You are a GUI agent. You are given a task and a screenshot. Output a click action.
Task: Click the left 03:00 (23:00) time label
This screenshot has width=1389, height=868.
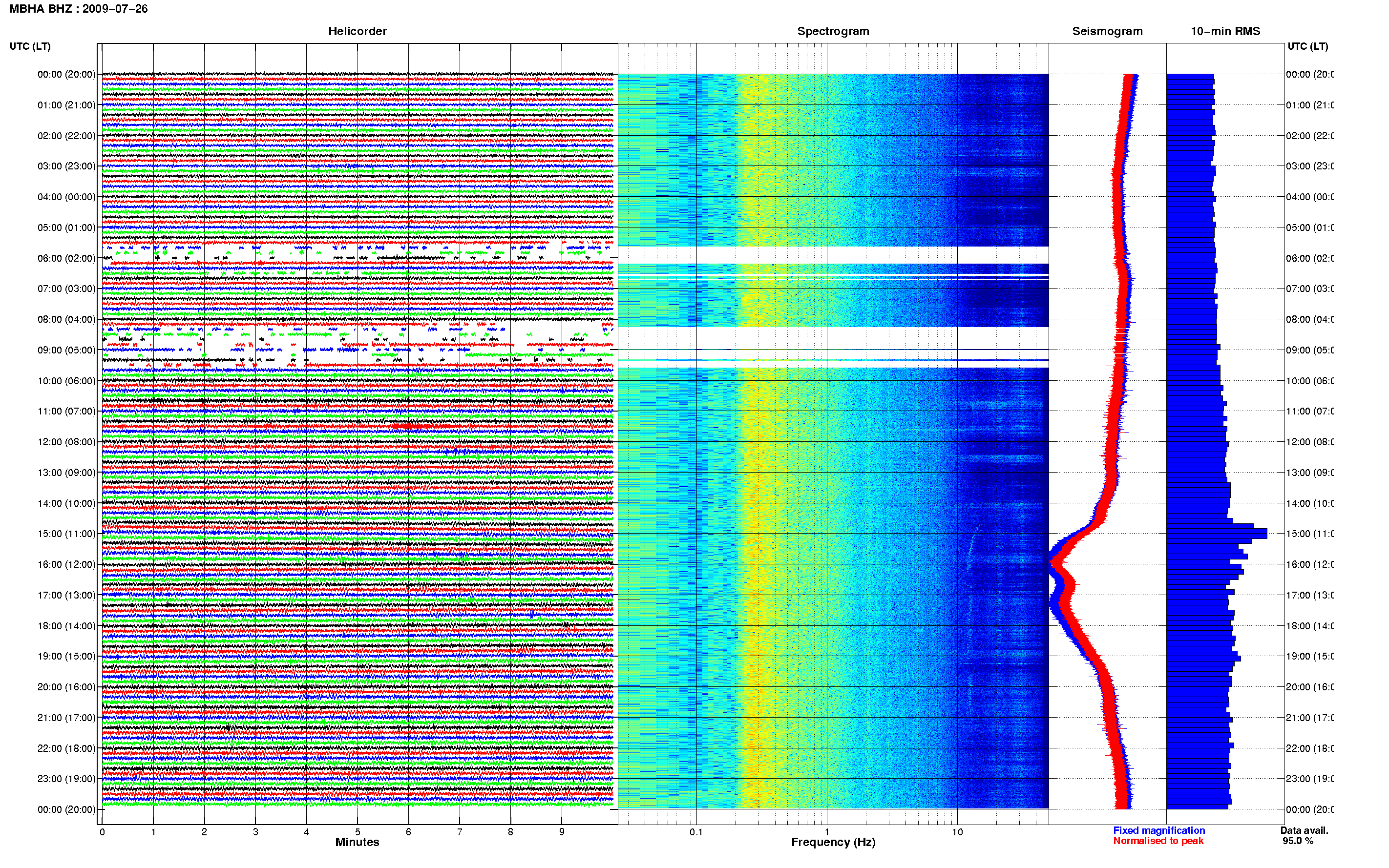66,166
